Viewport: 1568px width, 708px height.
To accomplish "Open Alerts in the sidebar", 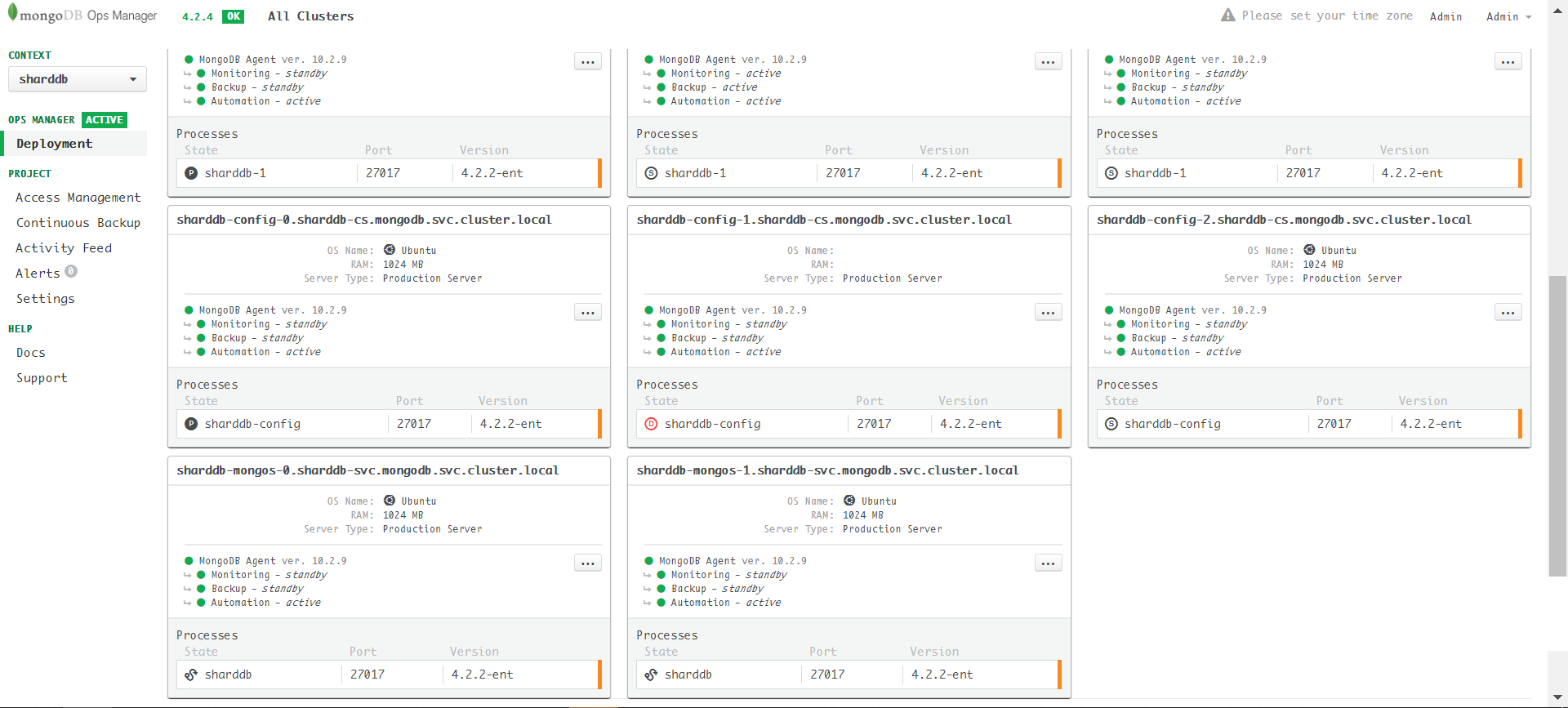I will pyautogui.click(x=38, y=274).
